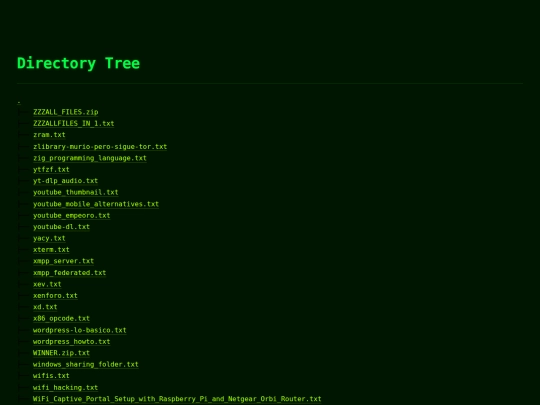Open youtube-dl.txt

pyautogui.click(x=61, y=227)
